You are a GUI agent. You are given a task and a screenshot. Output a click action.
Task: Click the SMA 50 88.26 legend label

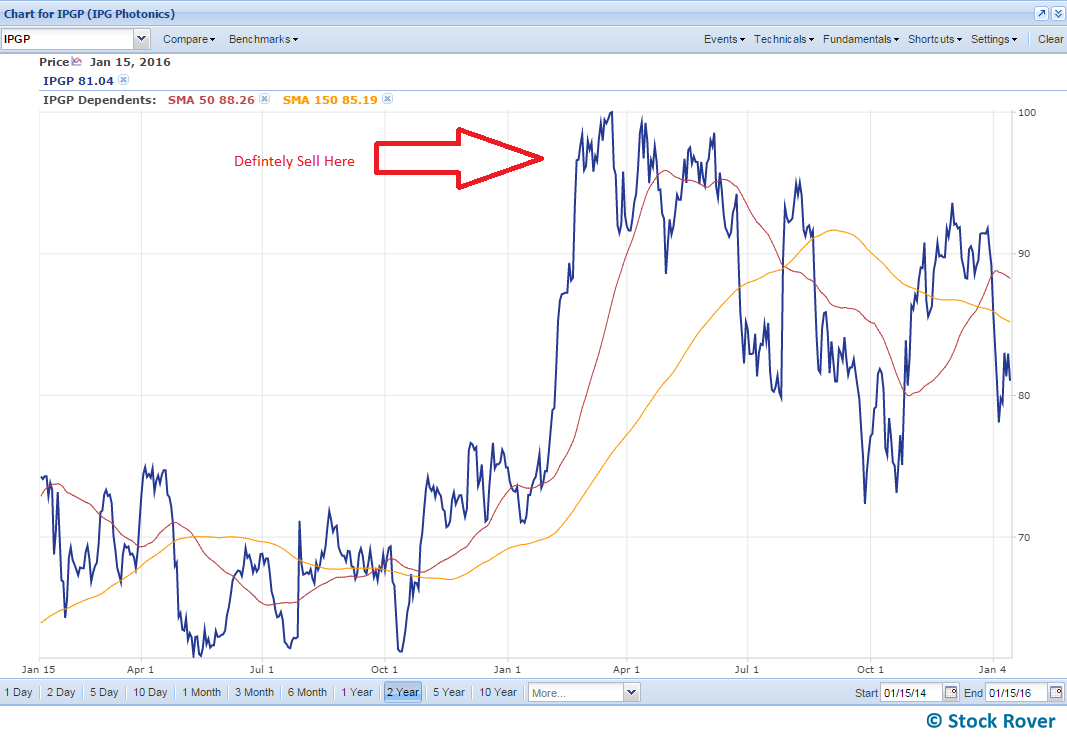[211, 100]
